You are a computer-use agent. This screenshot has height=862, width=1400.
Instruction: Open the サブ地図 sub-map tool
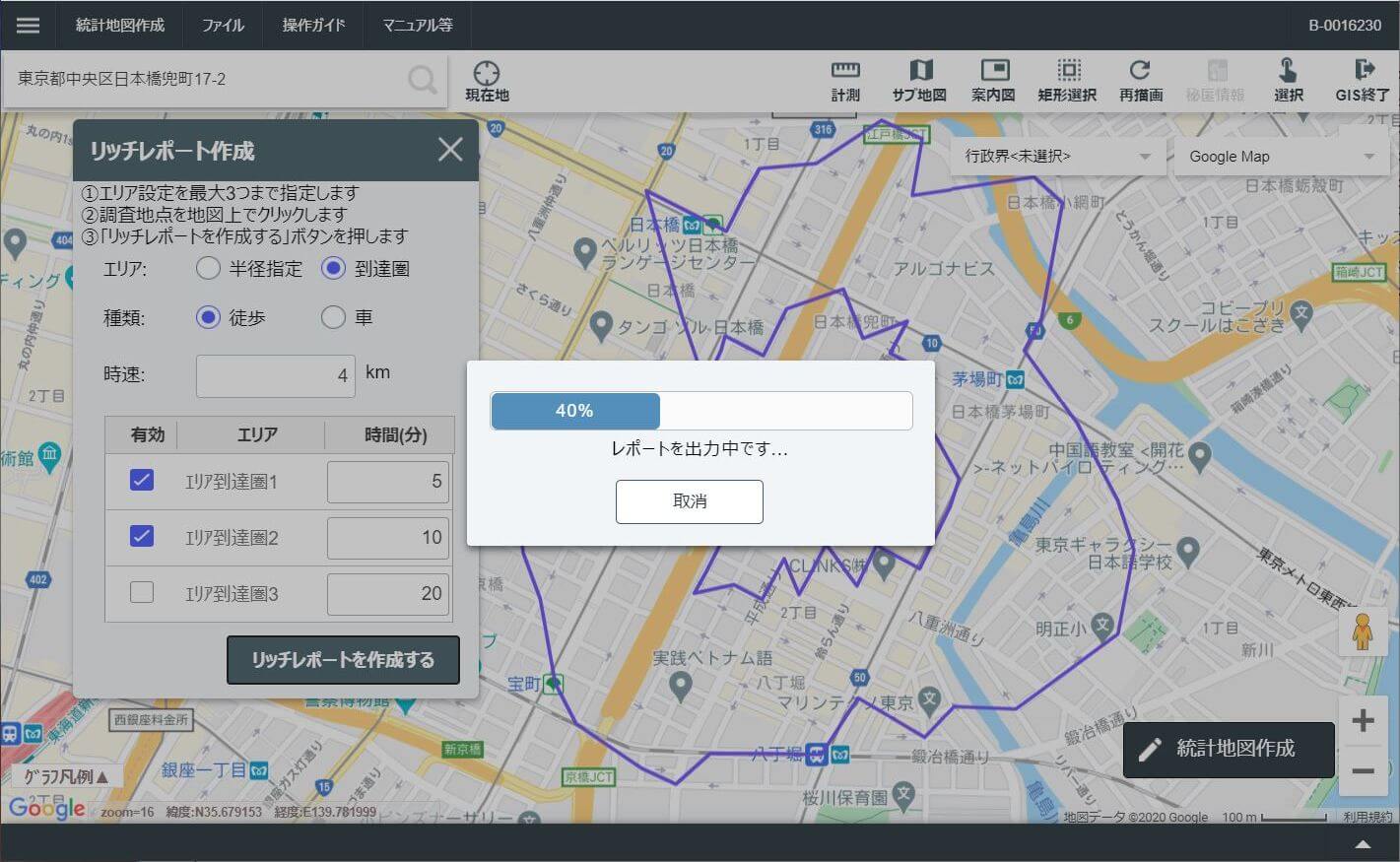tap(919, 79)
